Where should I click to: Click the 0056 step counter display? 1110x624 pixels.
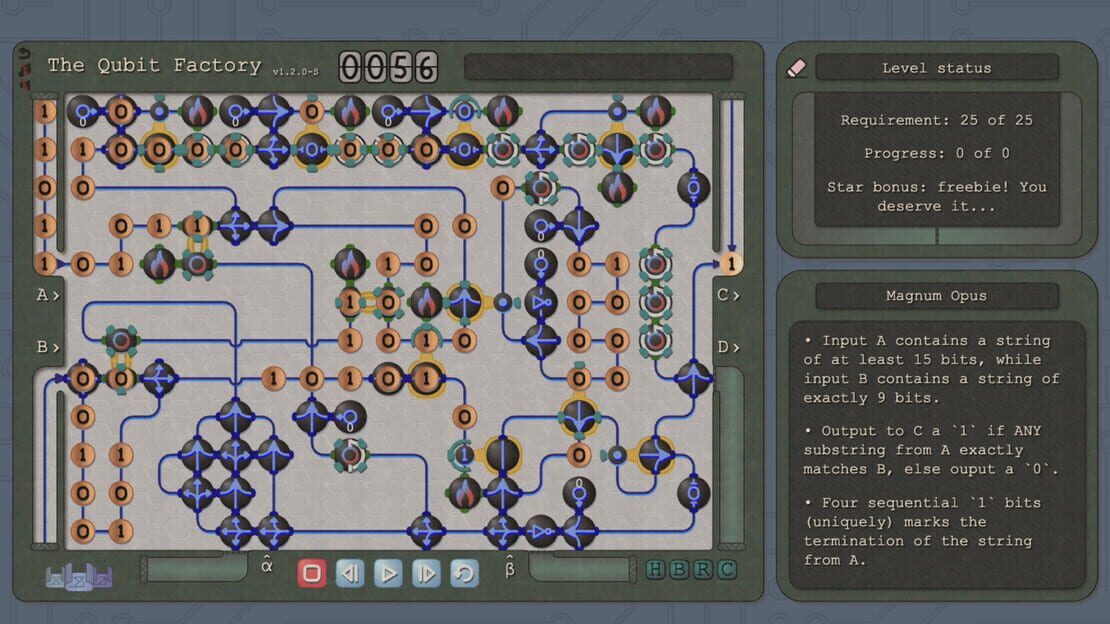point(388,67)
